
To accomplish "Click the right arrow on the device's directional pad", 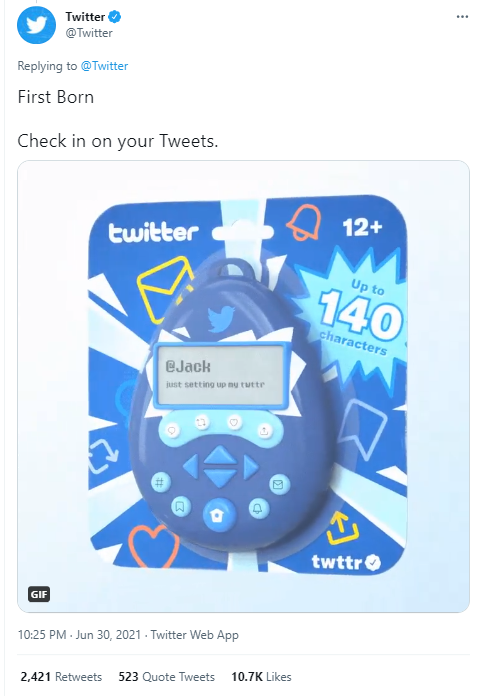I will click(x=250, y=467).
